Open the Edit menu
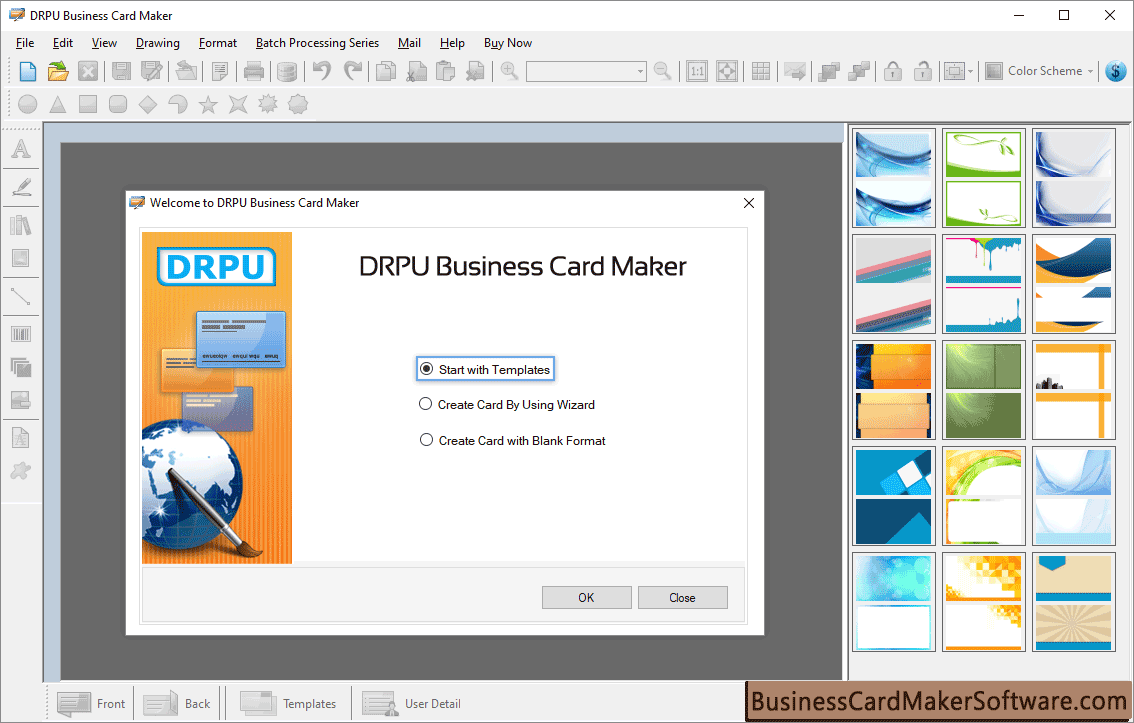Screen dimensions: 1134x723 63,43
